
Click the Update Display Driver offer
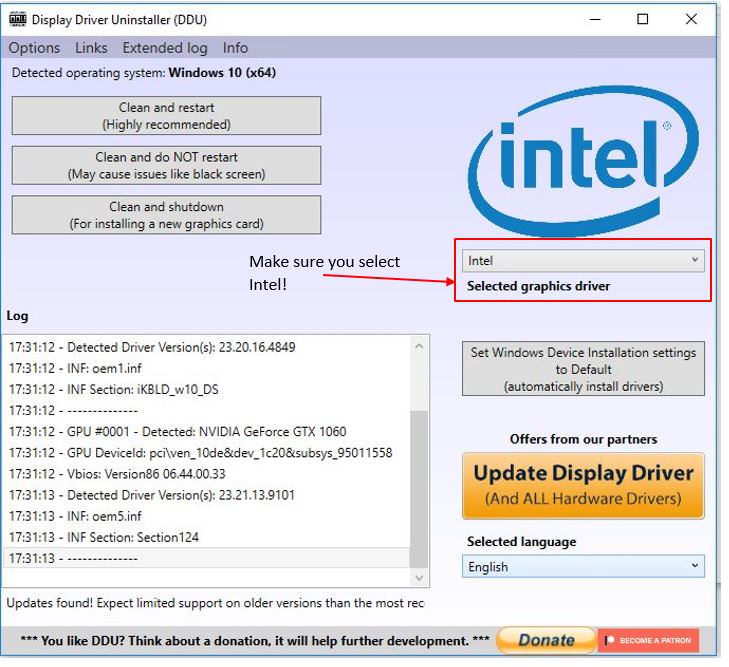click(x=583, y=486)
